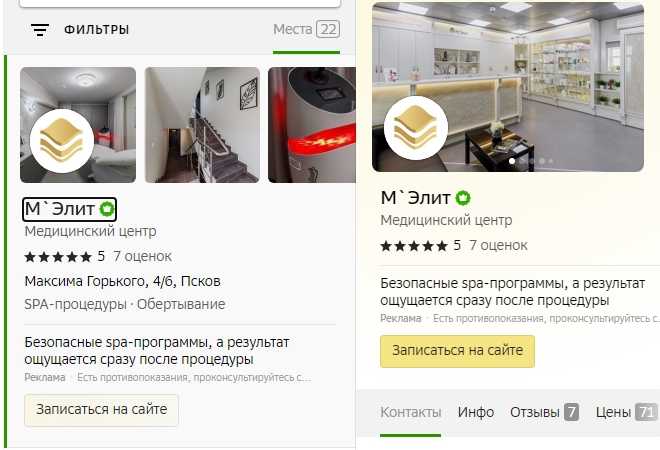The image size is (660, 450).
Task: Open 7 оценок in the detail panel
Action: pos(498,245)
